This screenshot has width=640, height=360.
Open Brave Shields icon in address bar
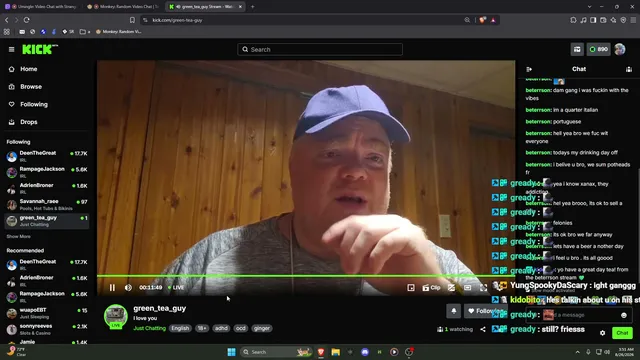[x=482, y=20]
